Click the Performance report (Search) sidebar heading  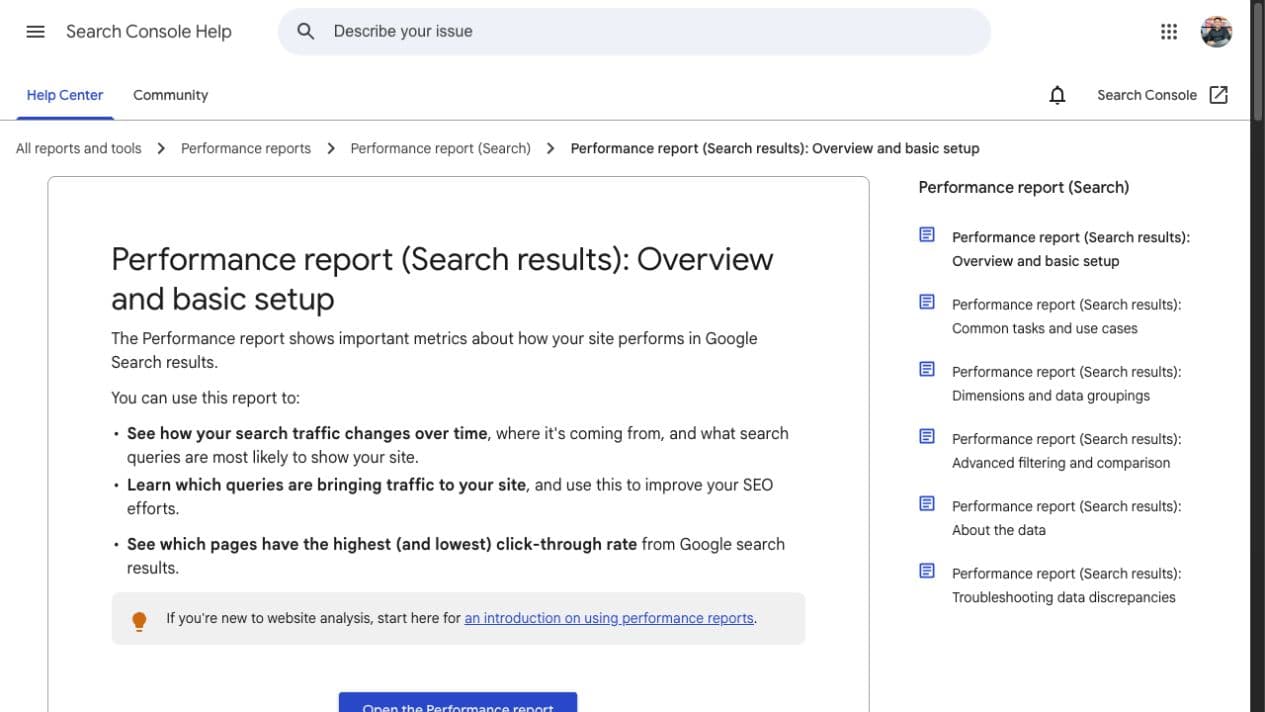[x=1024, y=187]
